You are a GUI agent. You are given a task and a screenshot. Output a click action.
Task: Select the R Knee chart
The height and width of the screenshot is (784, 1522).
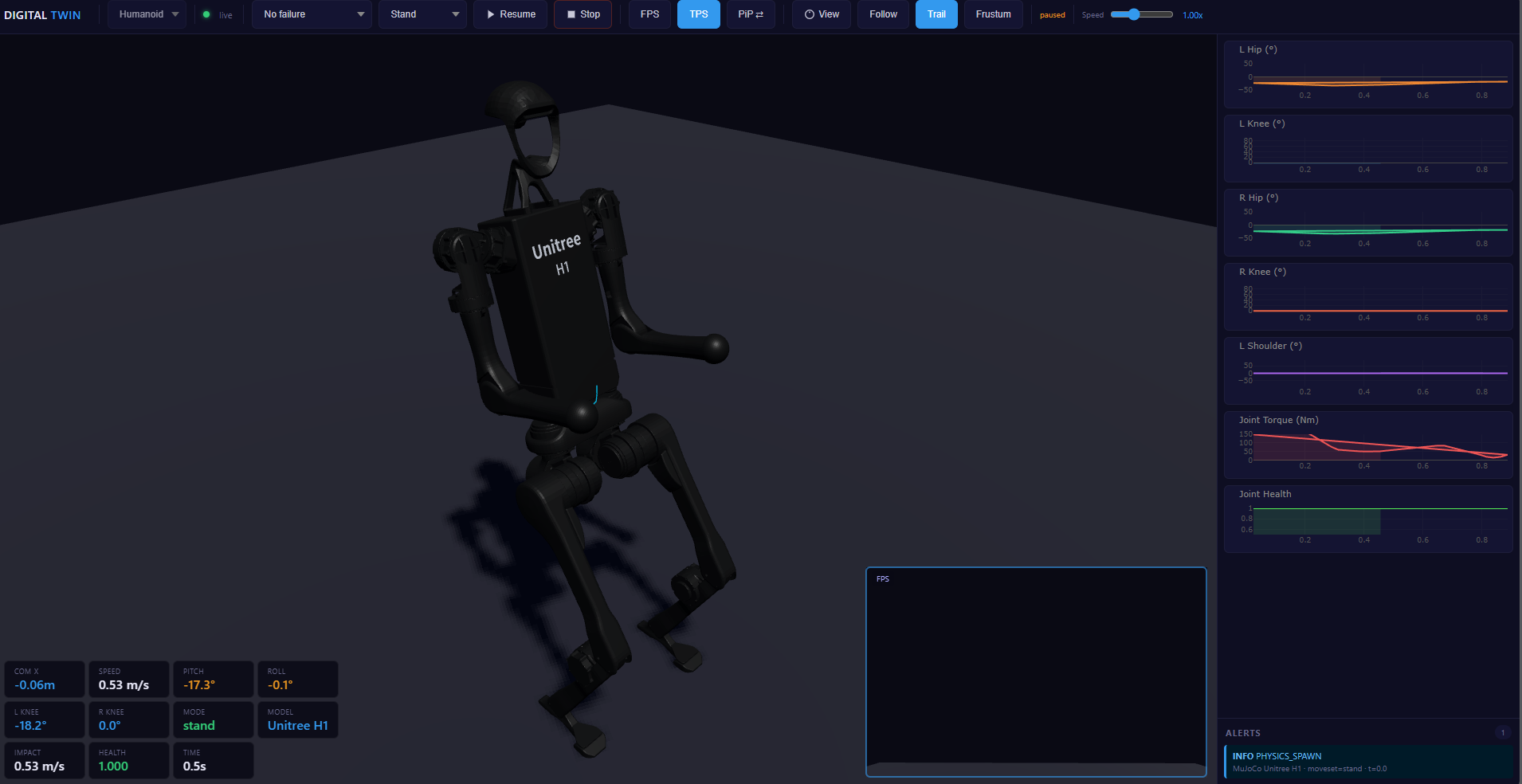click(x=1368, y=296)
